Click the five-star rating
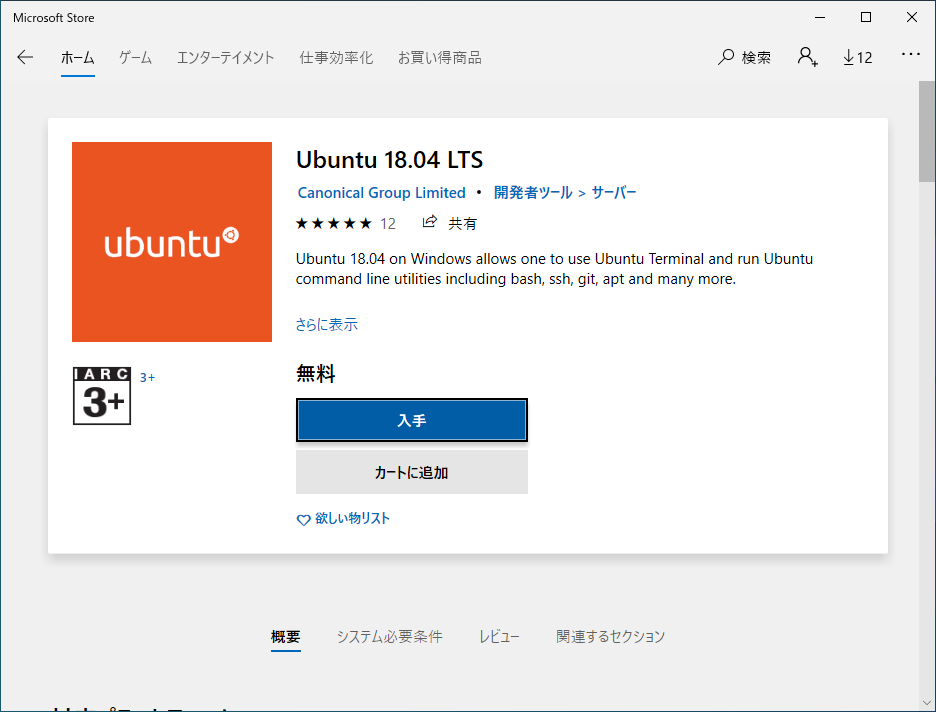 click(334, 224)
